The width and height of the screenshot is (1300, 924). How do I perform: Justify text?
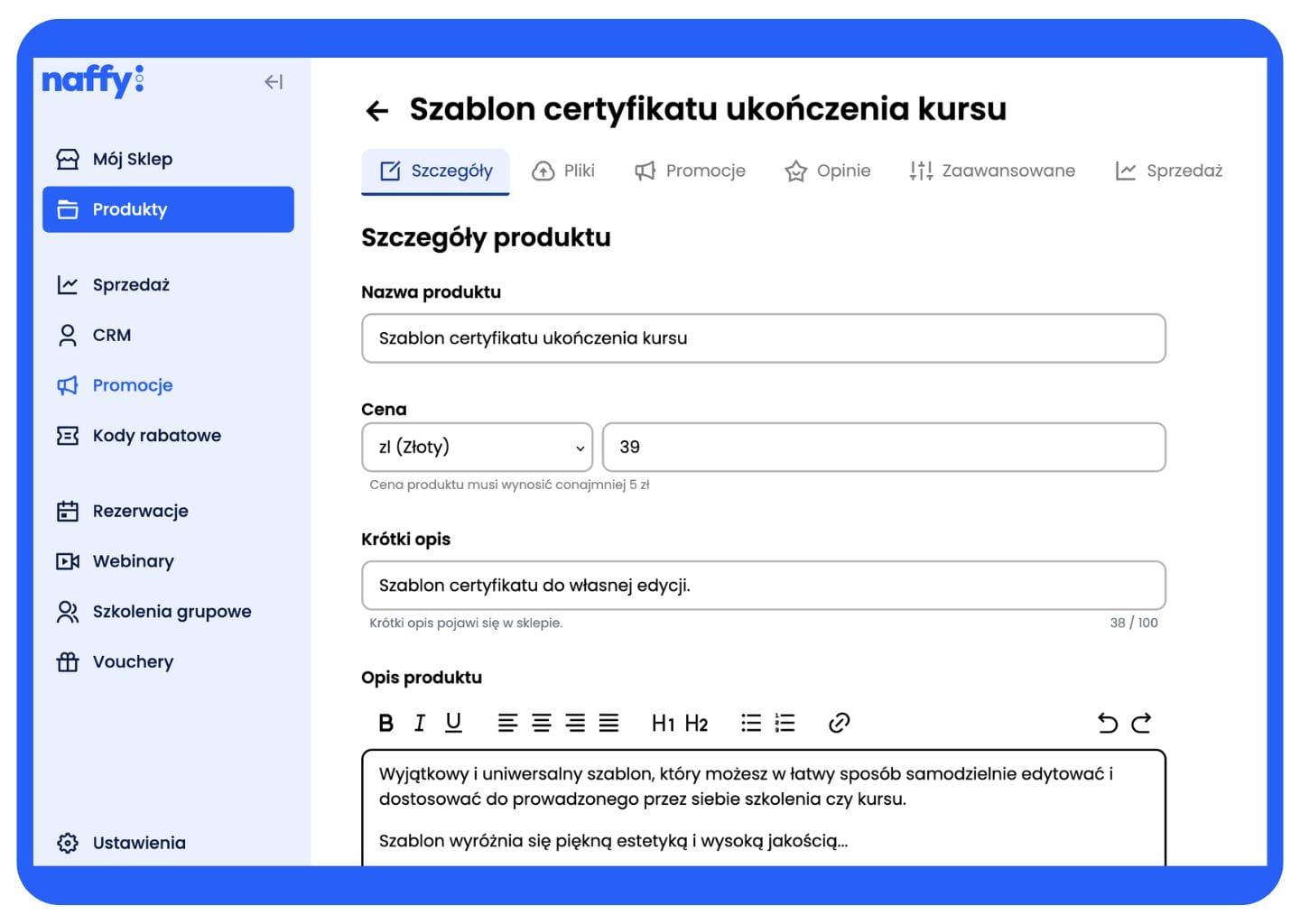[x=609, y=723]
